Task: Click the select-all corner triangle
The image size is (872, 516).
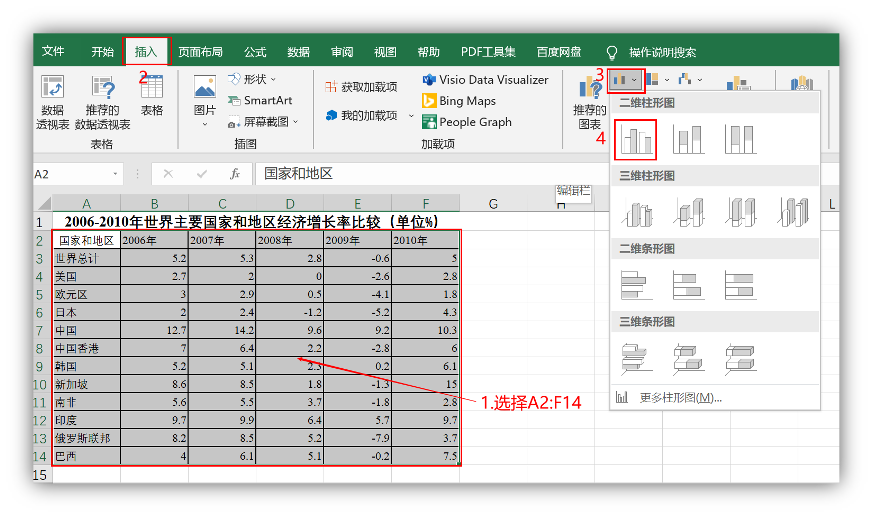Action: 43,204
